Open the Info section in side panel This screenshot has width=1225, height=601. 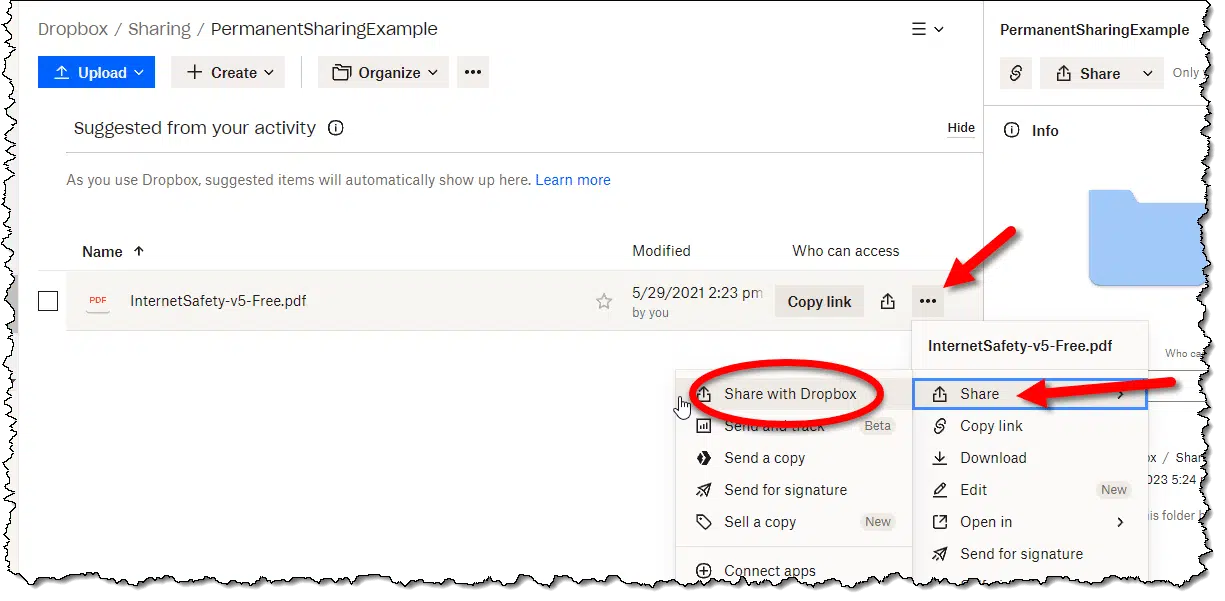pyautogui.click(x=1032, y=131)
